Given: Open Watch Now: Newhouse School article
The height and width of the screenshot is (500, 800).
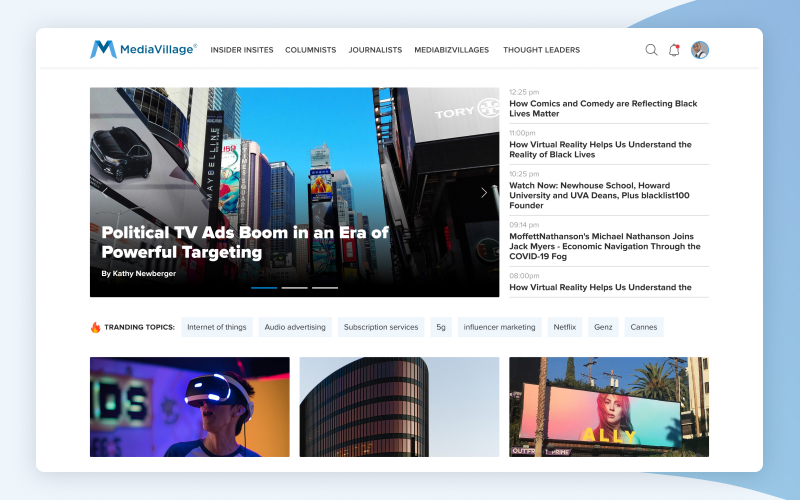Looking at the screenshot, I should tap(599, 195).
